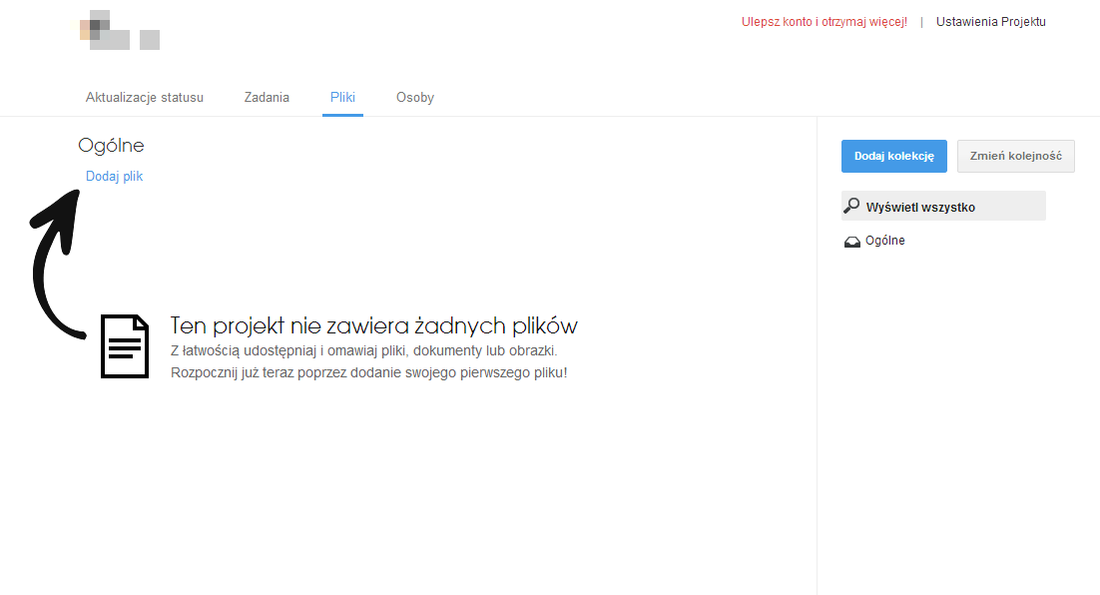Viewport: 1100px width, 595px height.
Task: Click the inbox tray icon beside Ogólne
Action: (852, 242)
